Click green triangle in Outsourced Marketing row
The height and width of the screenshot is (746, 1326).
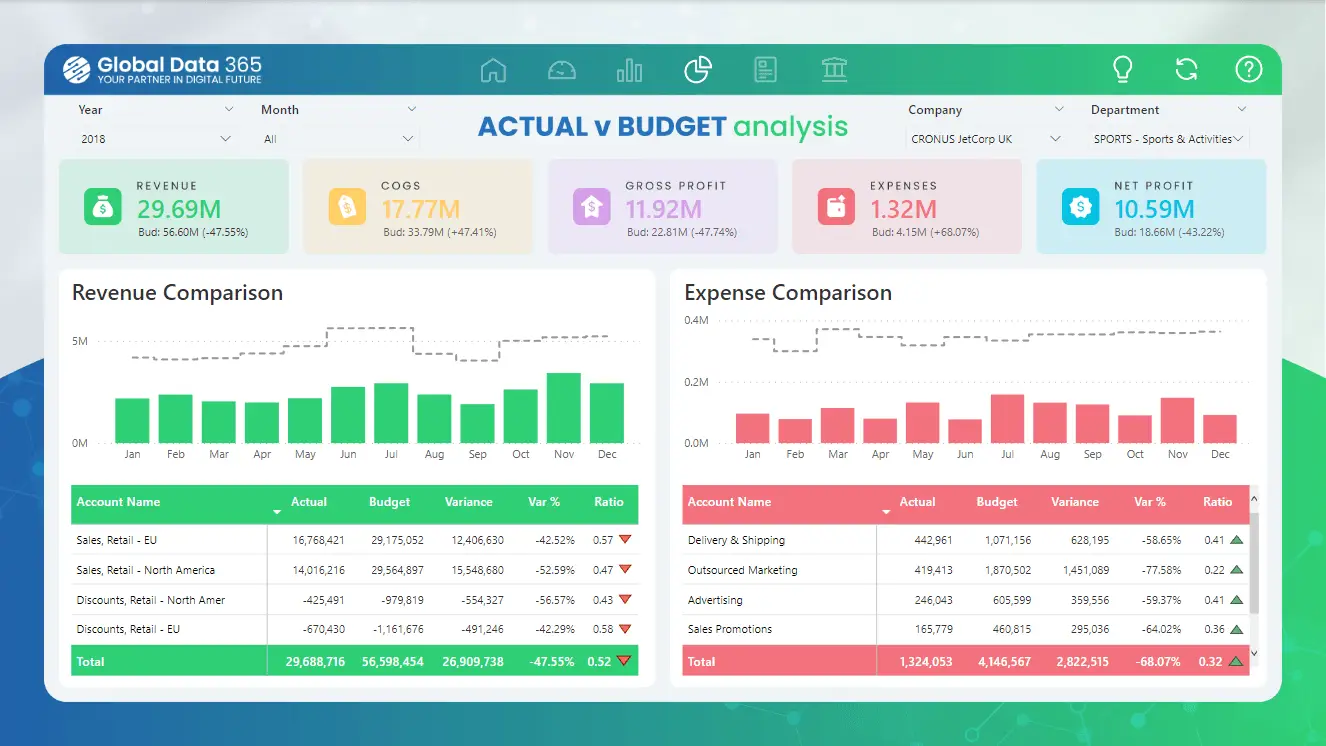[x=1236, y=570]
